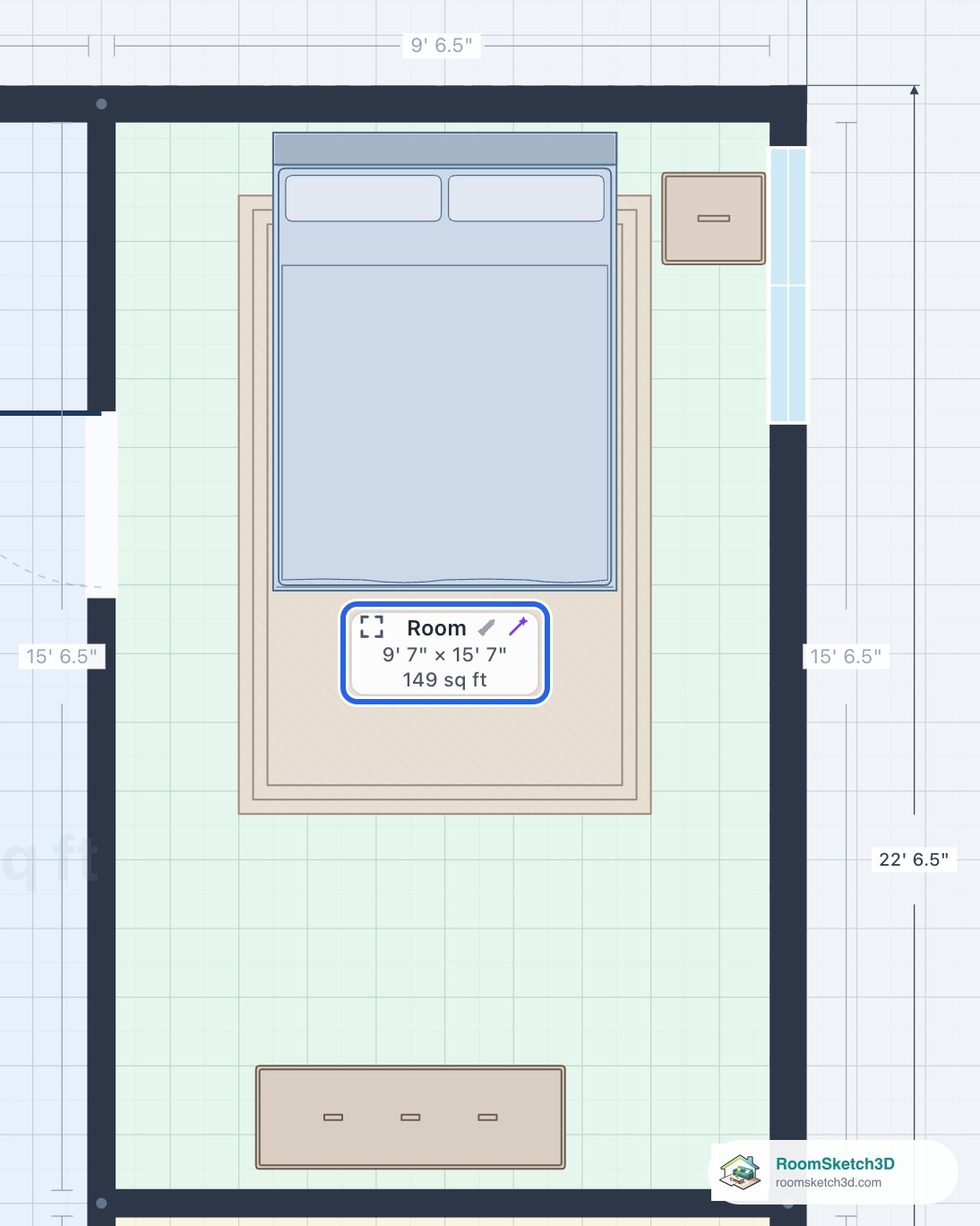This screenshot has height=1226, width=980.
Task: Click the bed headboard
Action: point(444,149)
